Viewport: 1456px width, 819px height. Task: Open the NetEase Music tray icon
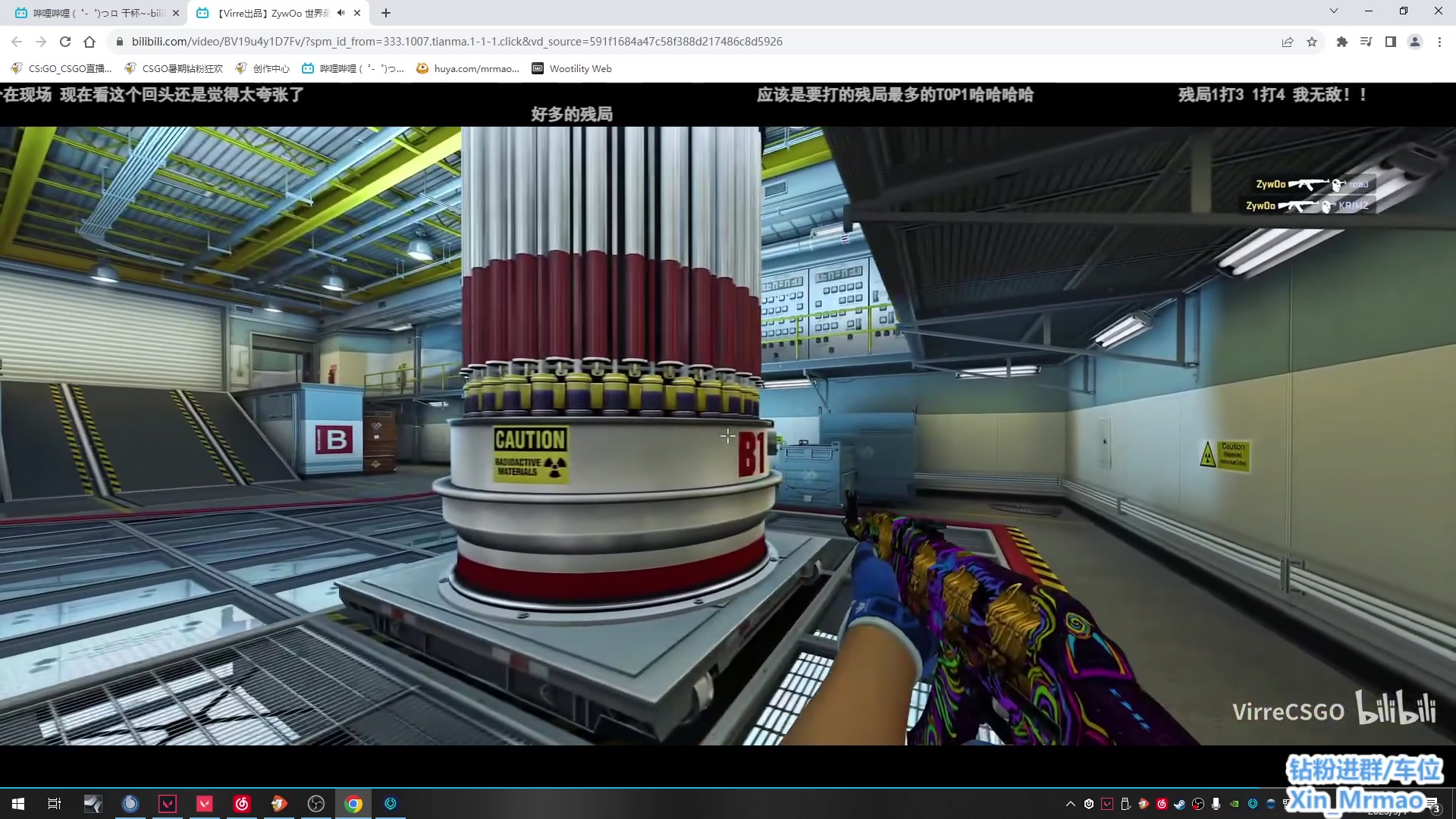pos(1162,804)
